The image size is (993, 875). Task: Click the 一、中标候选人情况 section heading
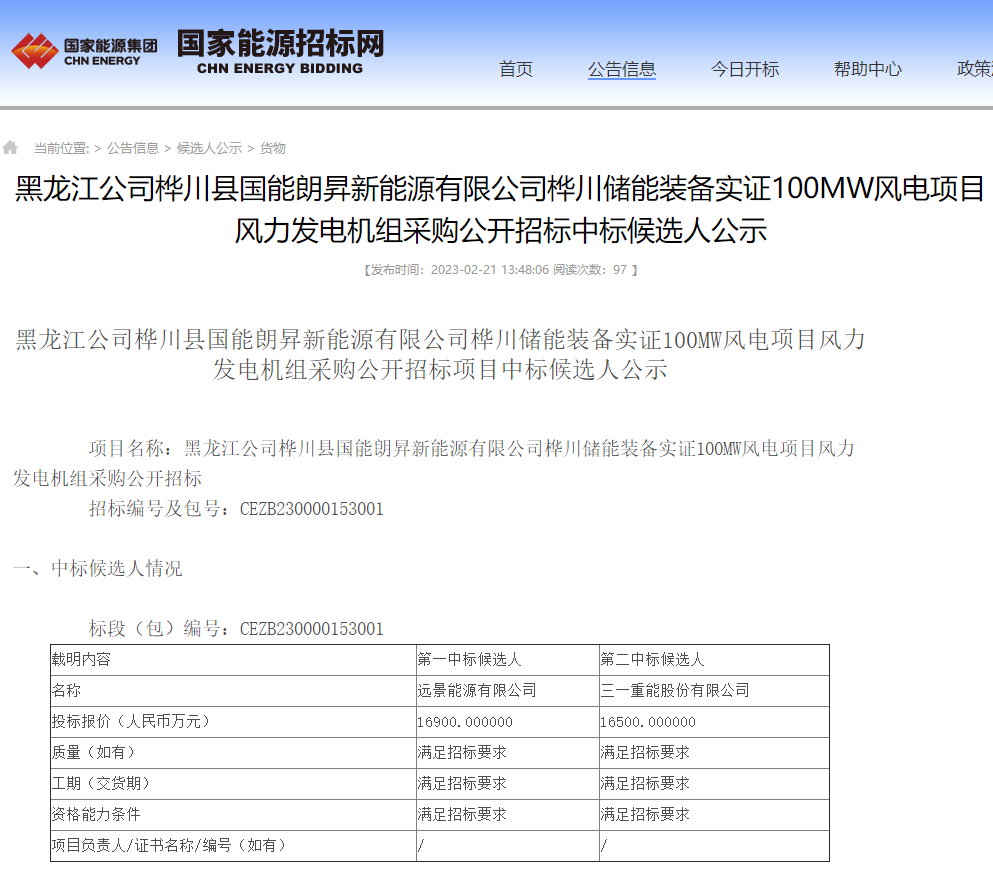pos(98,569)
